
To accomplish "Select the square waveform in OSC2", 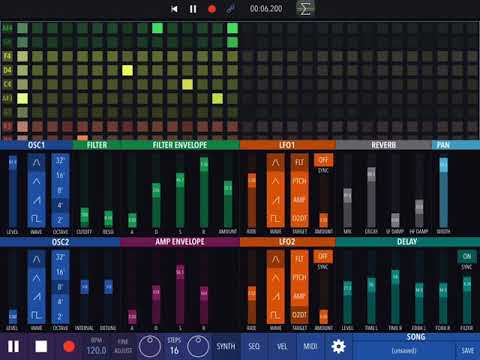I will coord(36,315).
